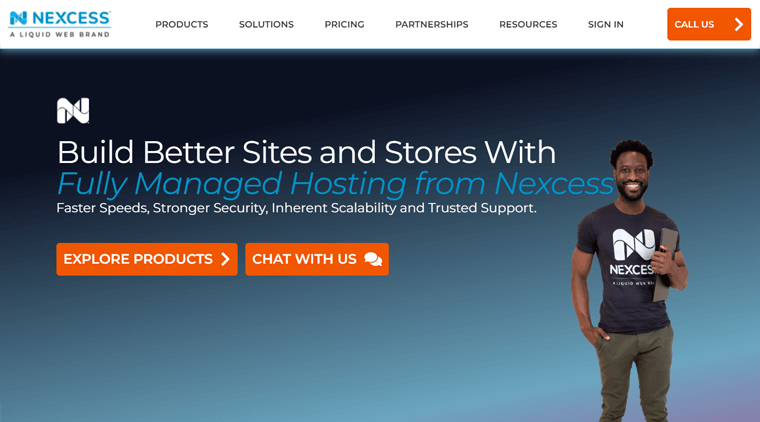Viewport: 760px width, 422px height.
Task: Click the 'A Liquid Web Brand' tagline
Action: point(60,34)
